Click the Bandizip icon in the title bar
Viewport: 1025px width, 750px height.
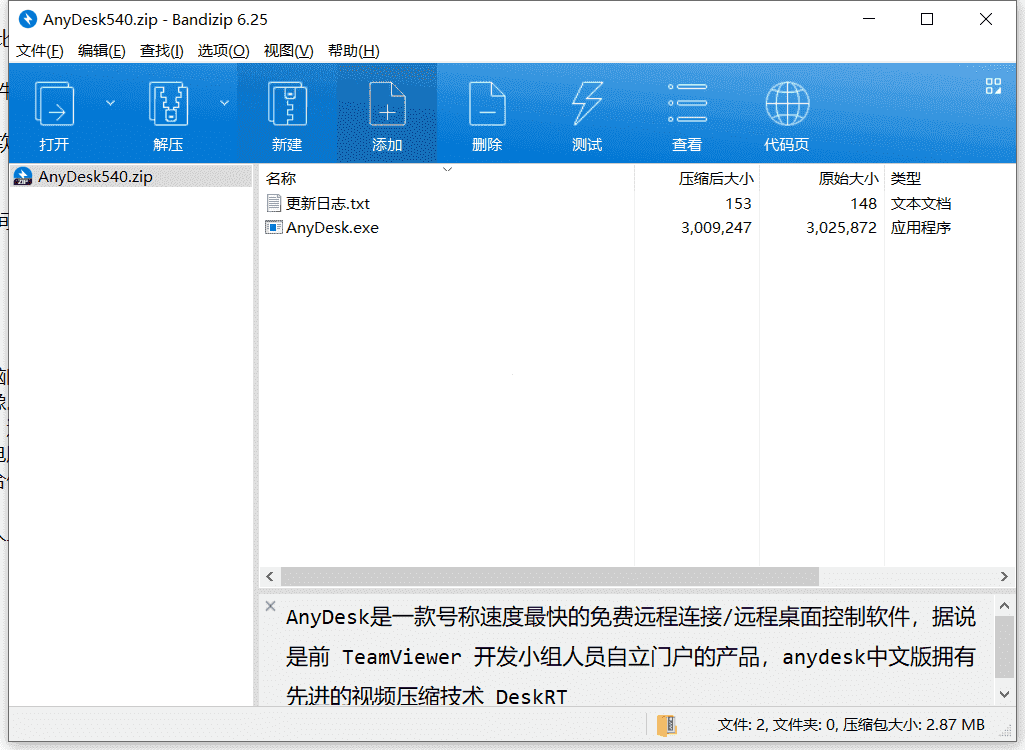click(x=27, y=19)
